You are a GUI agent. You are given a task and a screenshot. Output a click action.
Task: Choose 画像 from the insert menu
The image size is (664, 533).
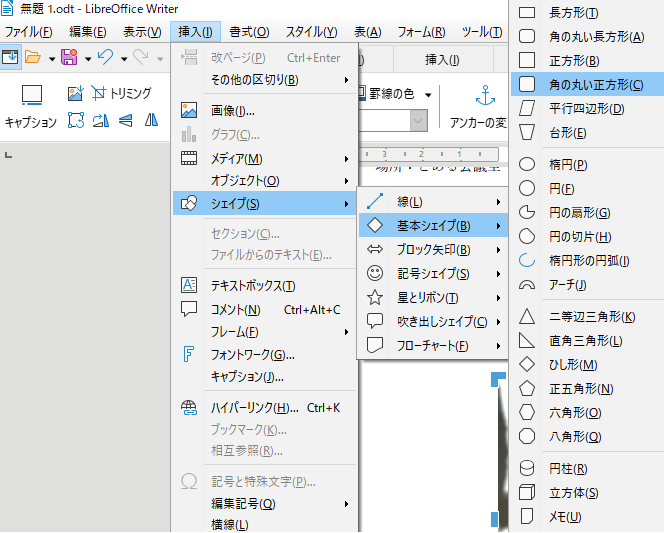[265, 110]
